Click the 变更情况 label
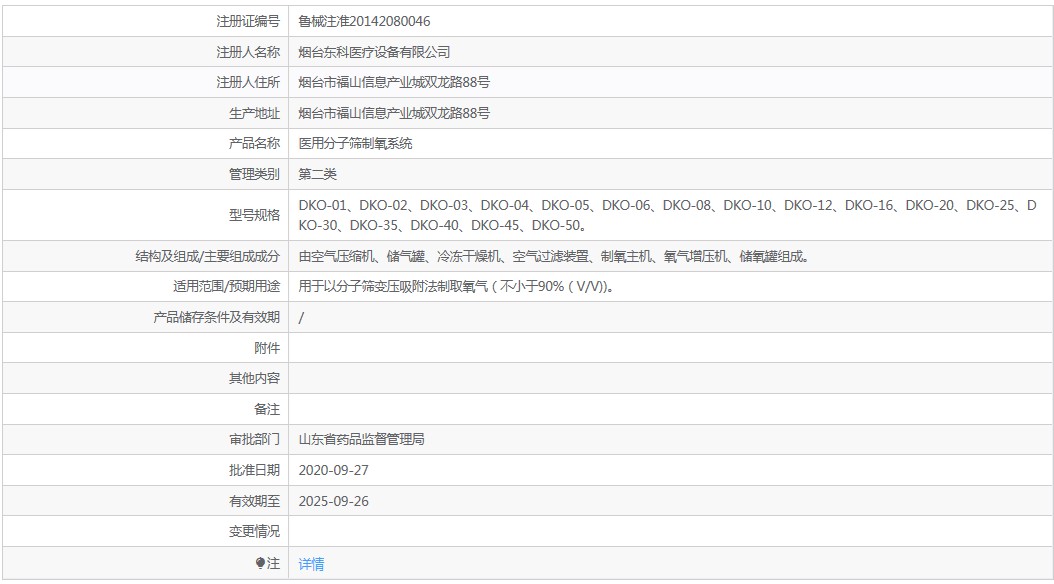The image size is (1054, 584). coord(254,532)
